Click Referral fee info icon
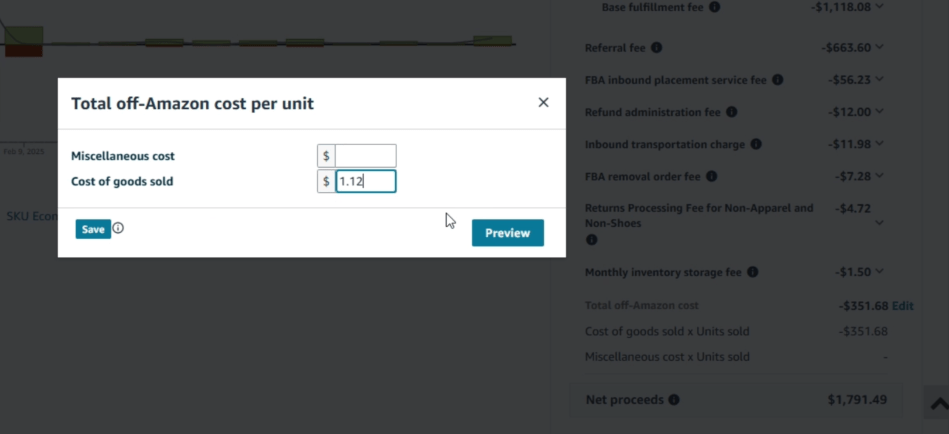Viewport: 949px width, 434px height. 656,47
